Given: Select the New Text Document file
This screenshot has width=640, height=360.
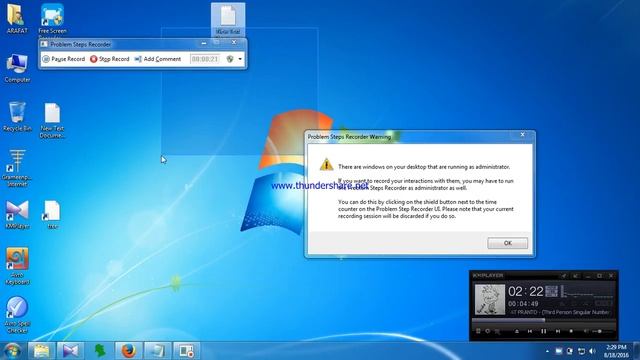Looking at the screenshot, I should (x=52, y=120).
